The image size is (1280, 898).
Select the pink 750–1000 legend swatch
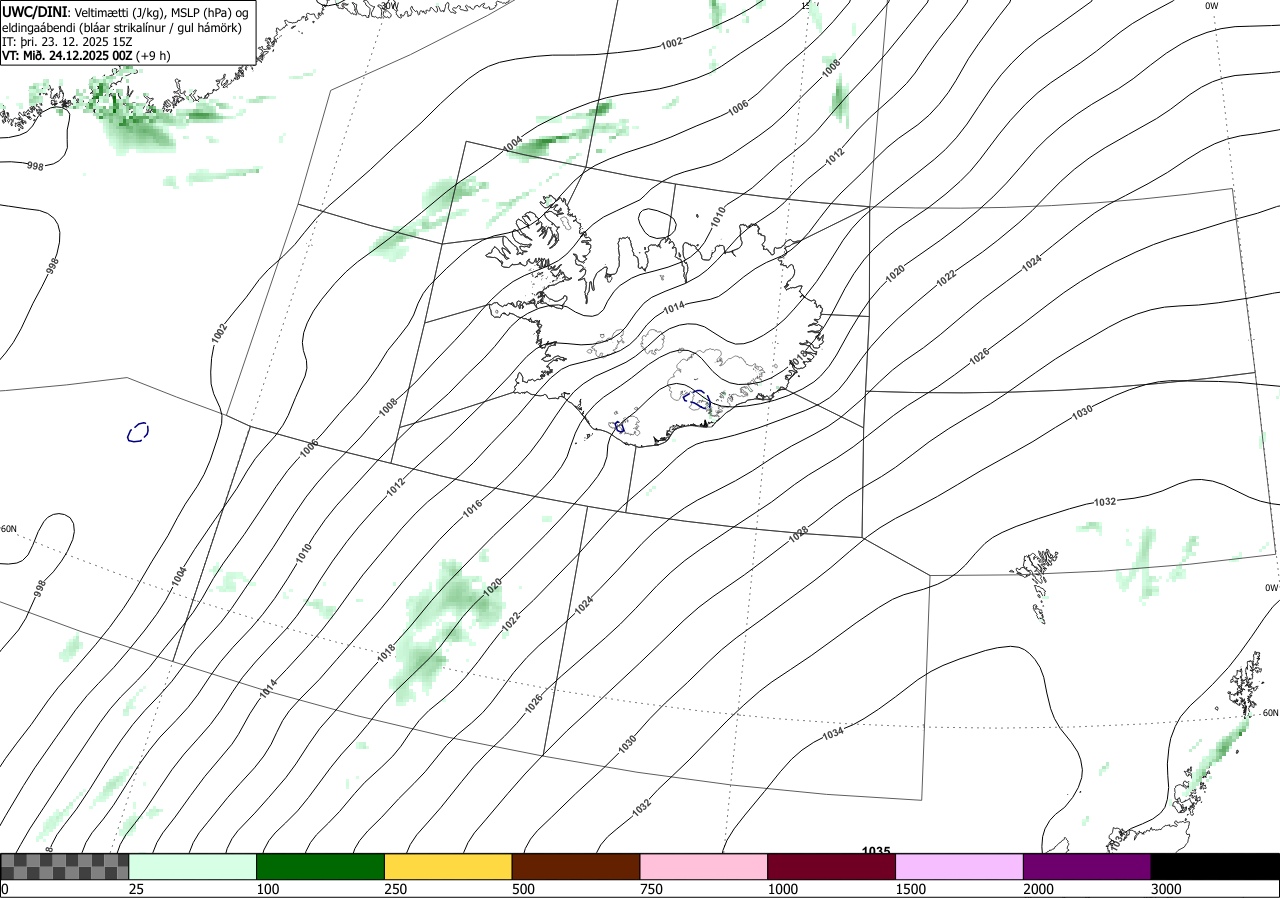[x=704, y=866]
